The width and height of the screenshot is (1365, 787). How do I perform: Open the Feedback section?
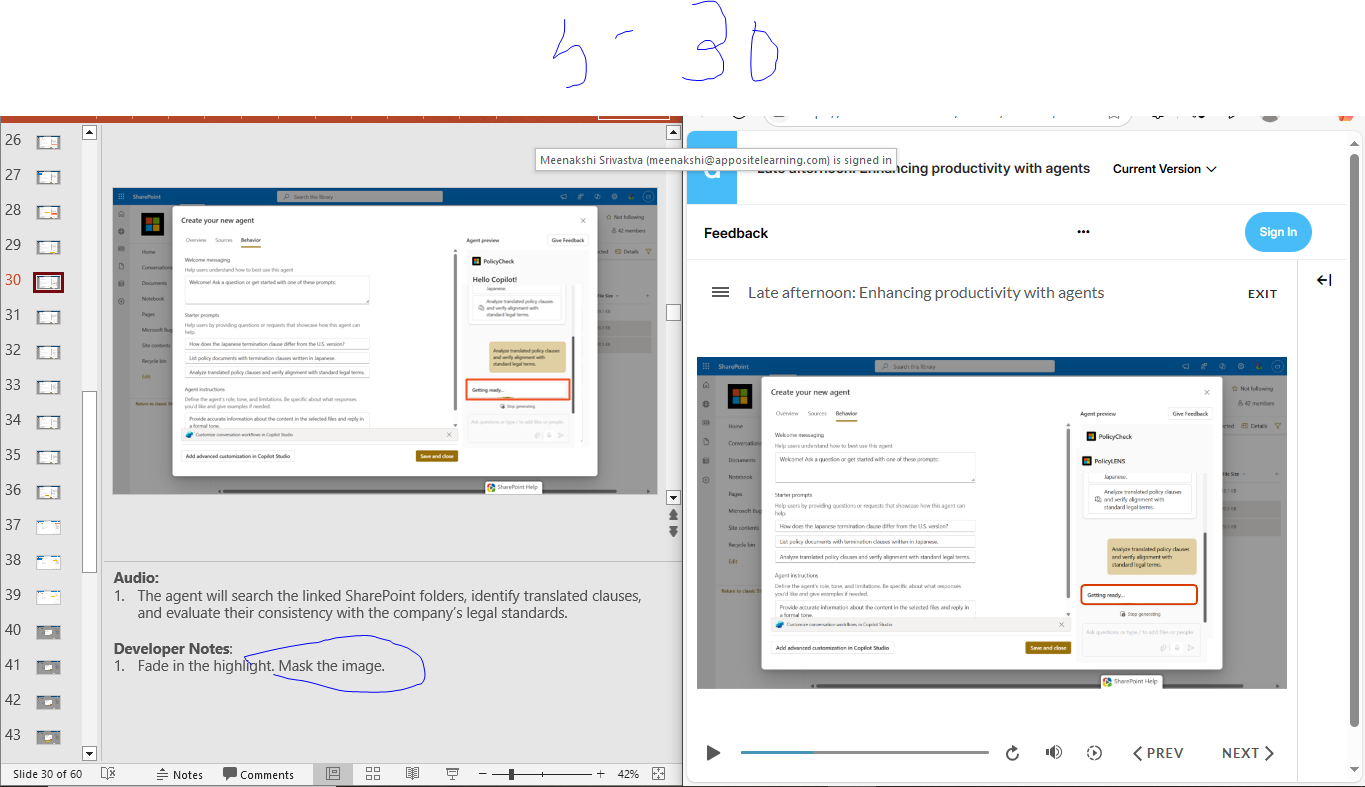tap(736, 233)
